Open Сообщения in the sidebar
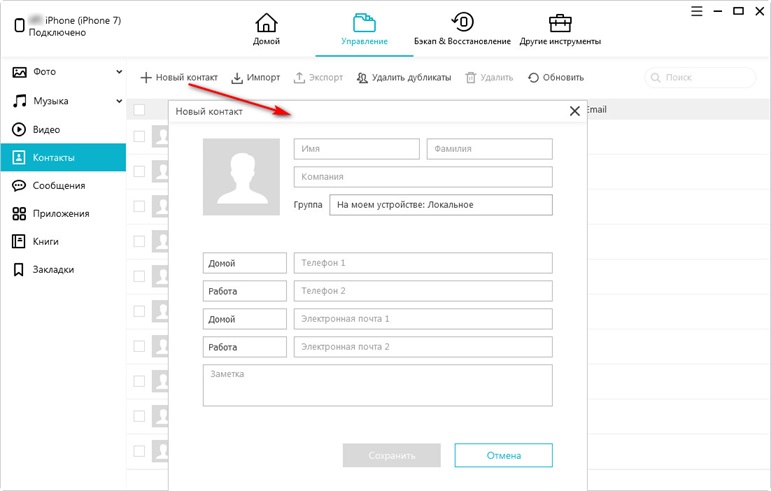The image size is (771, 491). click(x=63, y=186)
